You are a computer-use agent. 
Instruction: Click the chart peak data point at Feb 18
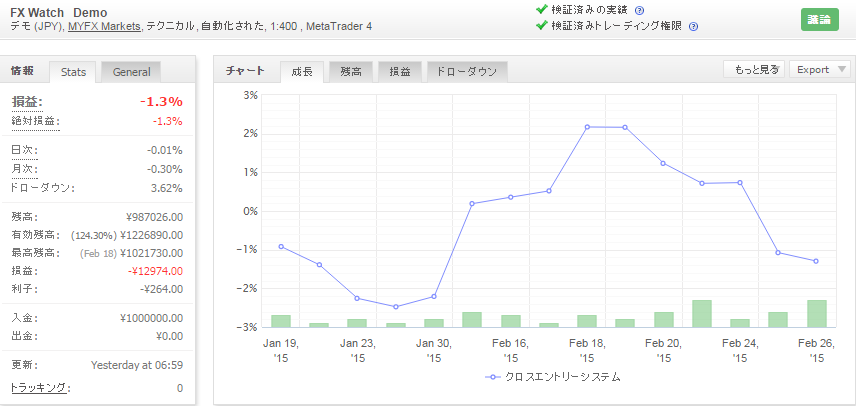pyautogui.click(x=587, y=127)
